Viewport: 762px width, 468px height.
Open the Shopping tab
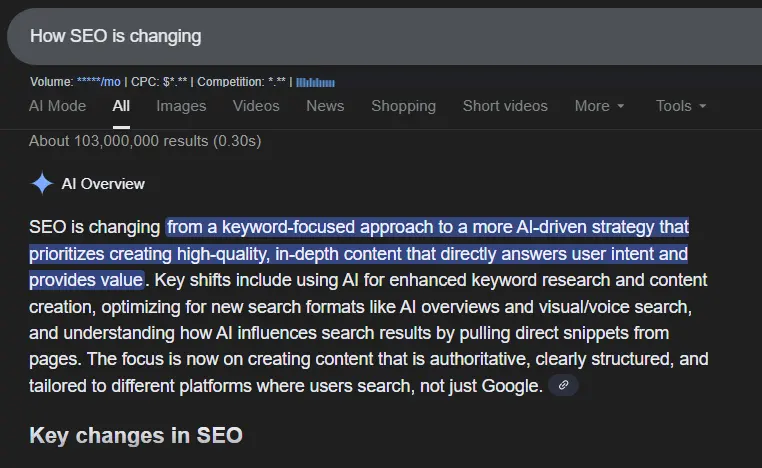(x=403, y=106)
